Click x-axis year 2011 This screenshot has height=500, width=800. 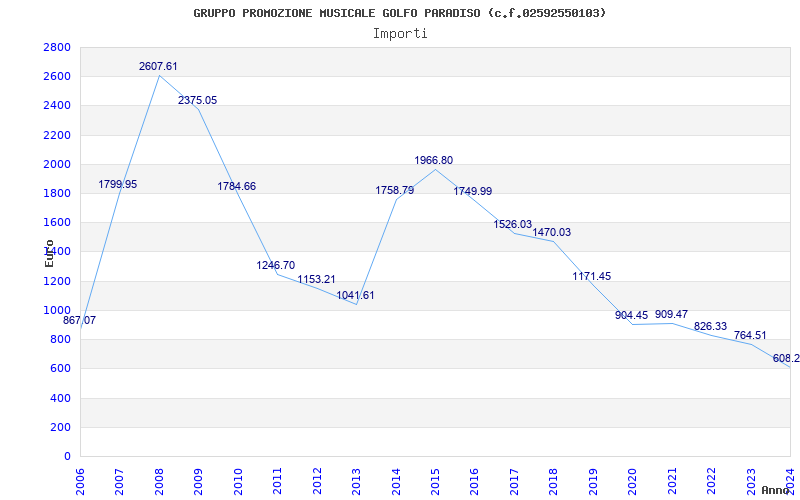pos(278,481)
